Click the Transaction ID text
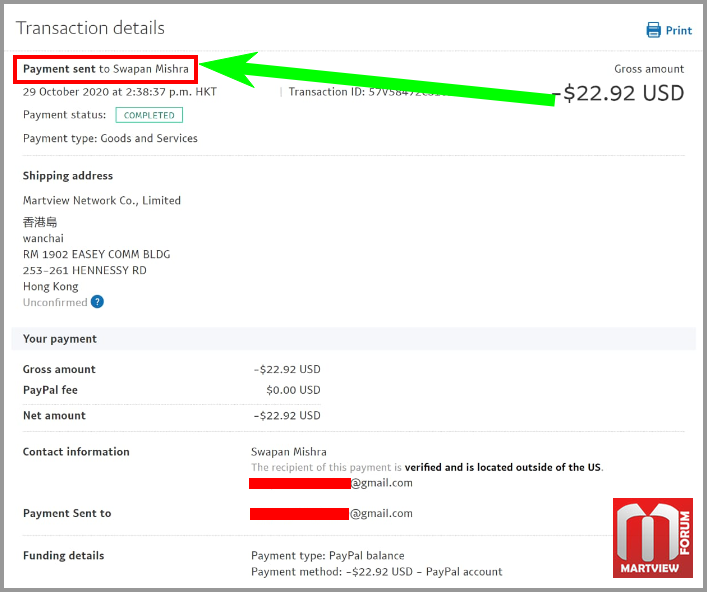The width and height of the screenshot is (707, 592). [367, 92]
